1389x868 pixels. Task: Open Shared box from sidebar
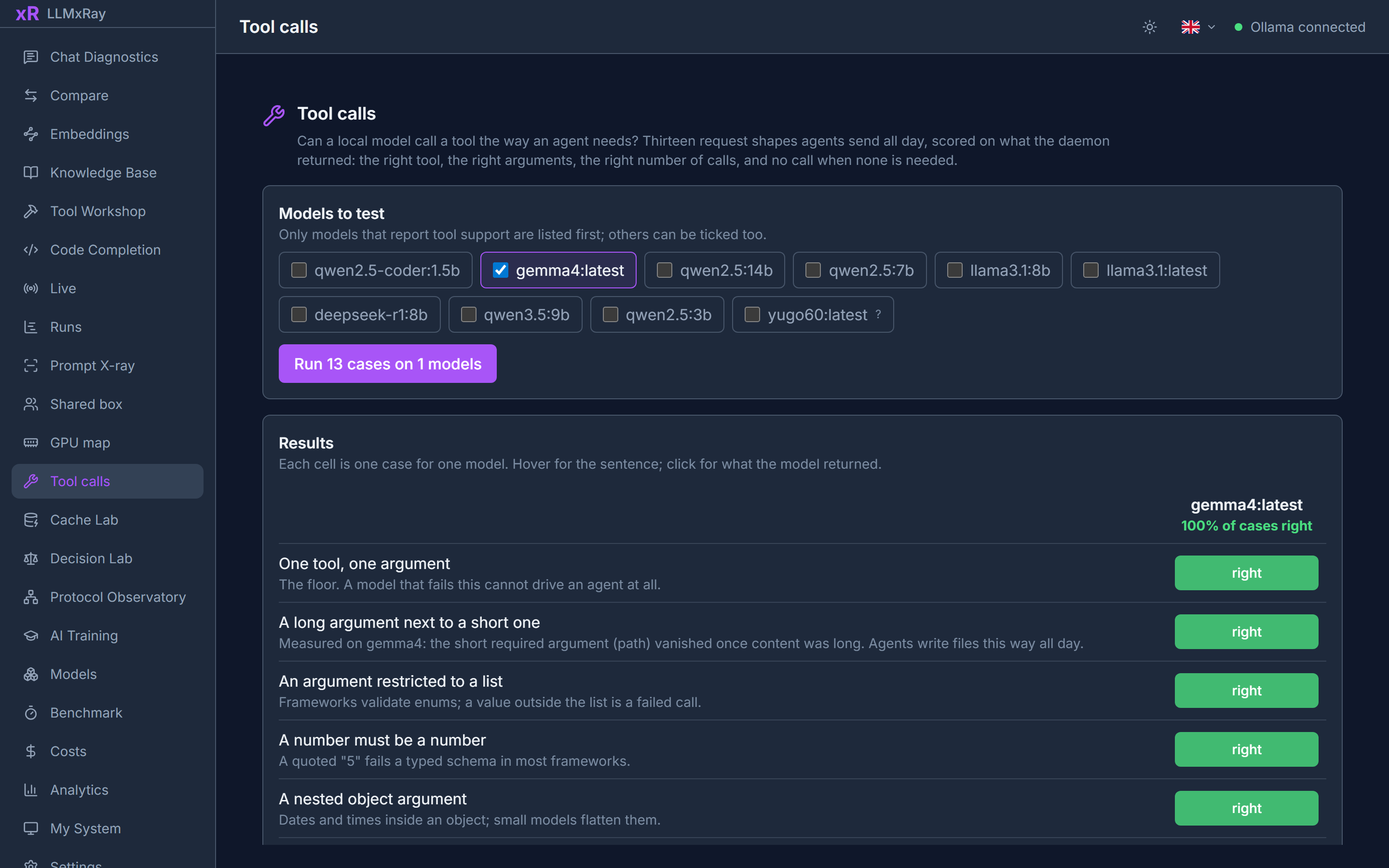[108, 404]
